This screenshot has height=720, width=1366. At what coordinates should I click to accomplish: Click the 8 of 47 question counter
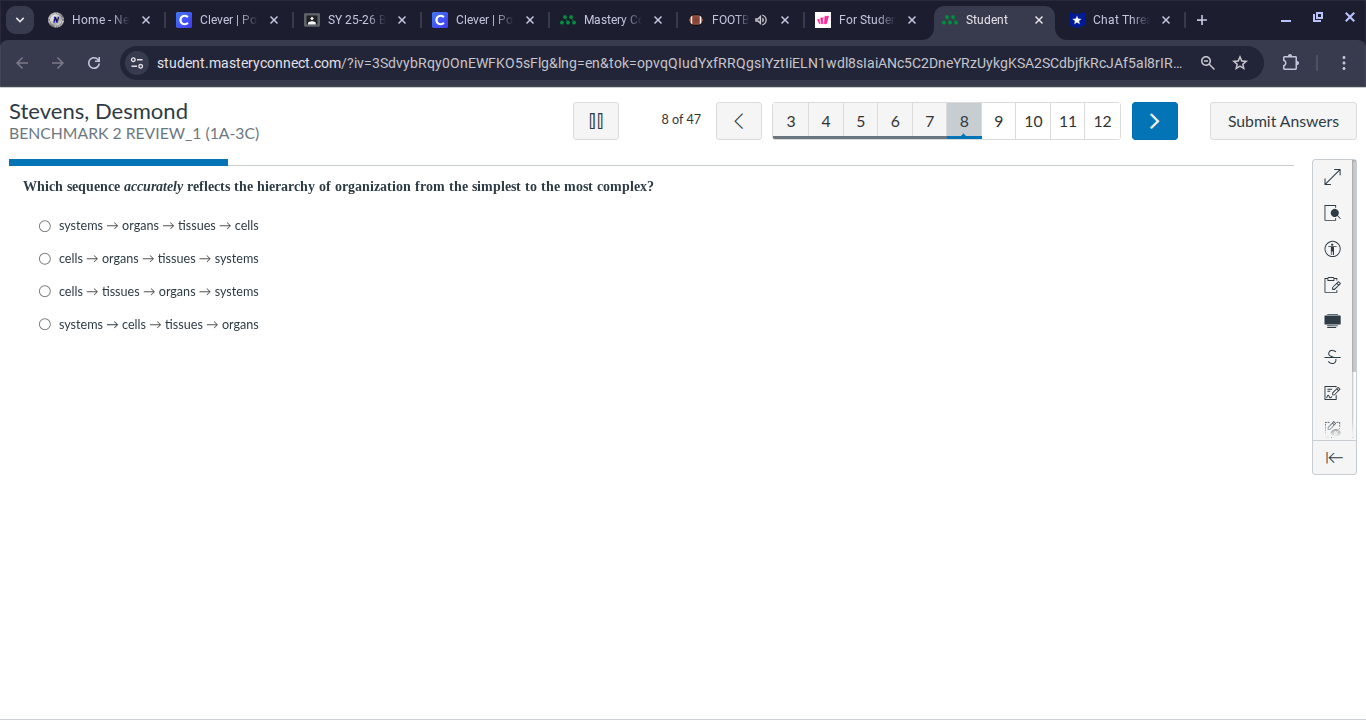[681, 120]
